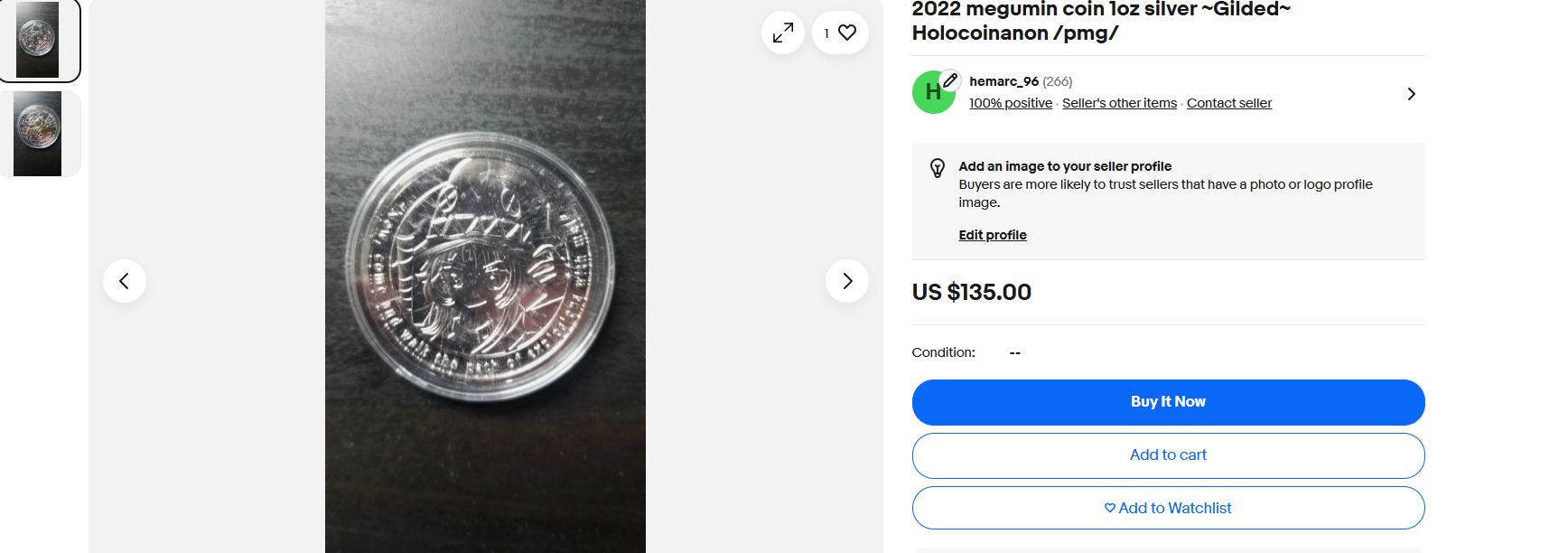
Task: Advance to the next image with right arrow
Action: click(847, 281)
